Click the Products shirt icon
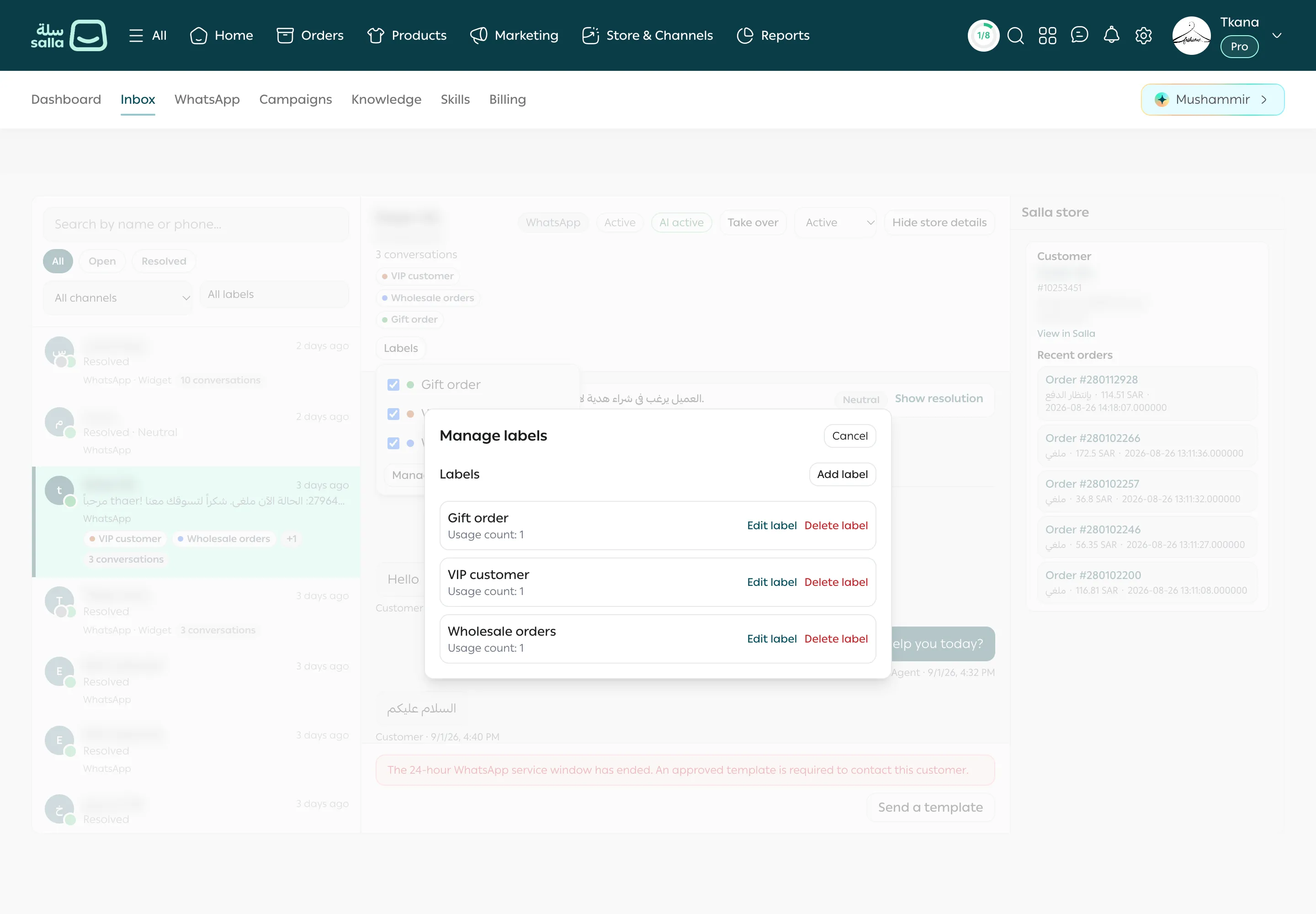The width and height of the screenshot is (1316, 914). (x=375, y=36)
